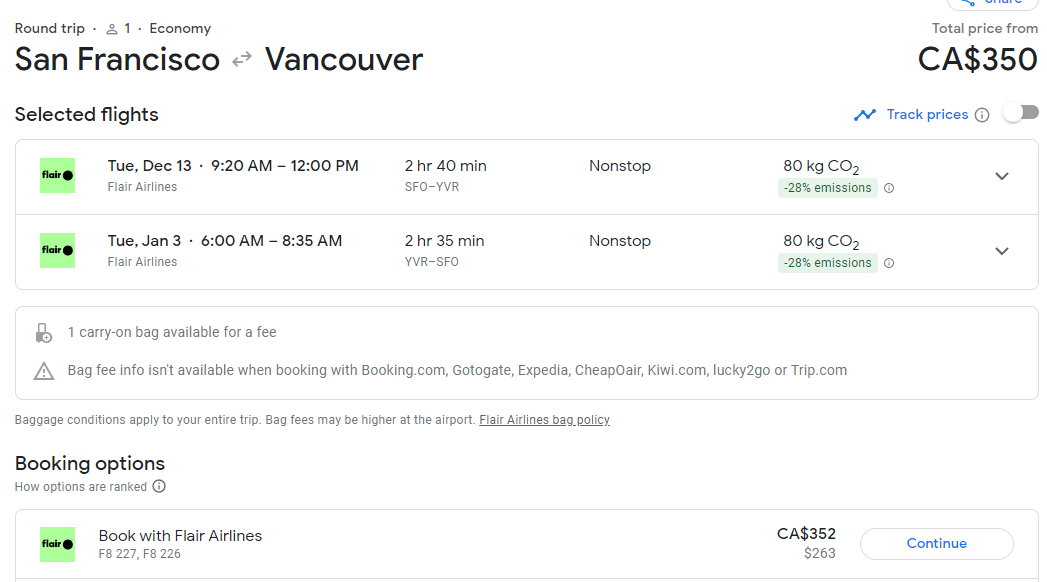Click the Share button at the top
The height and width of the screenshot is (582, 1047).
tap(992, 3)
